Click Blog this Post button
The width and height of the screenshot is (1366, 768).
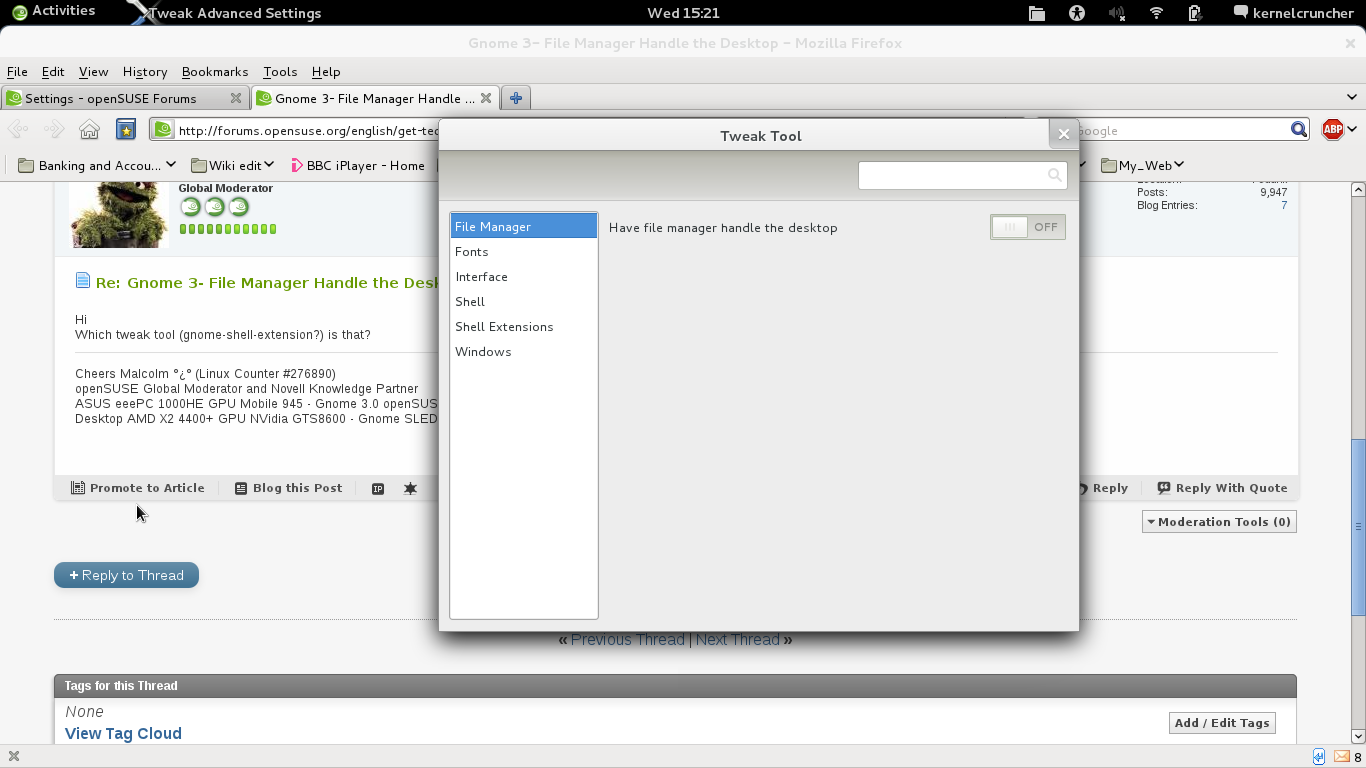[x=288, y=488]
